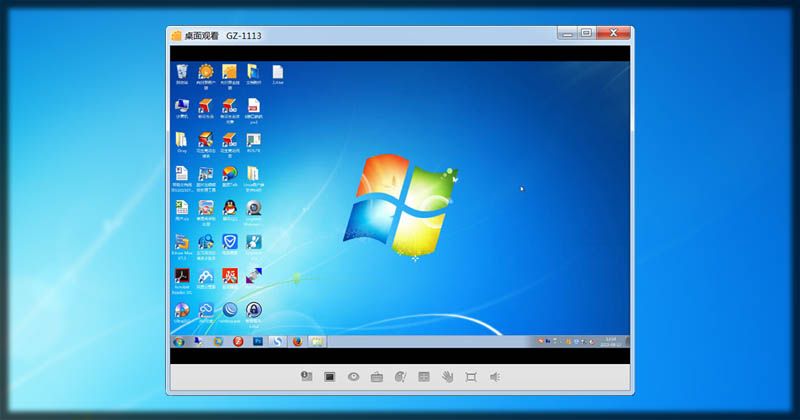Click the red round Flash icon on remote taskbar

[238, 341]
